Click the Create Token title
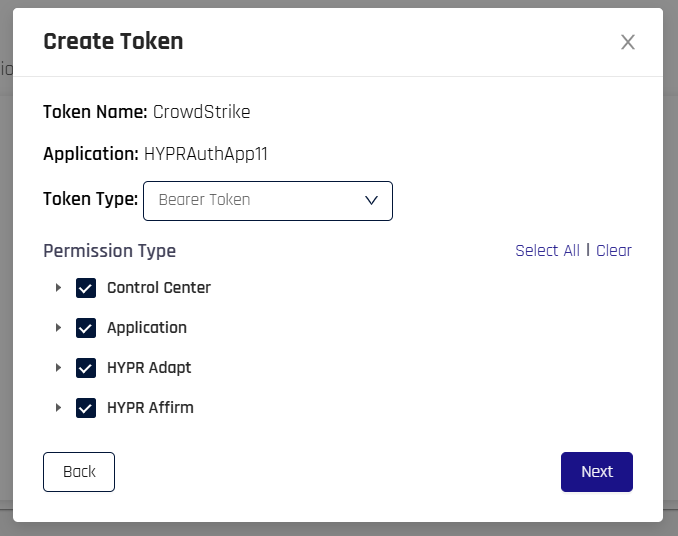678x536 pixels. click(113, 41)
